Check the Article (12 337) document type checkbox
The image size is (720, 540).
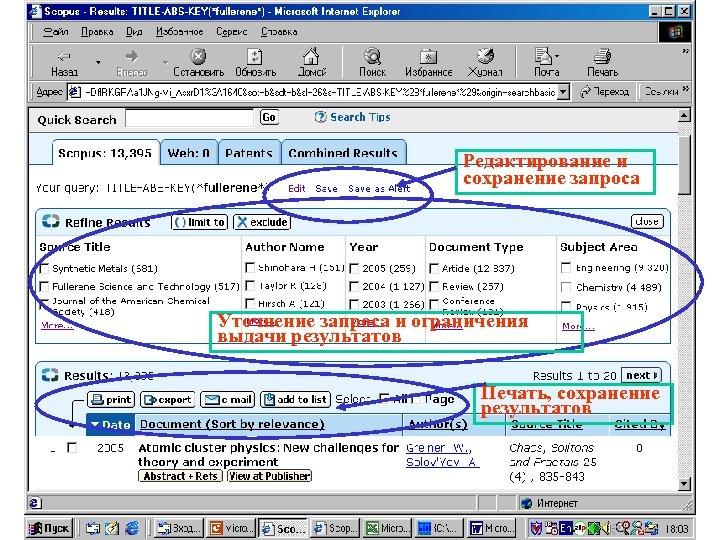point(434,268)
